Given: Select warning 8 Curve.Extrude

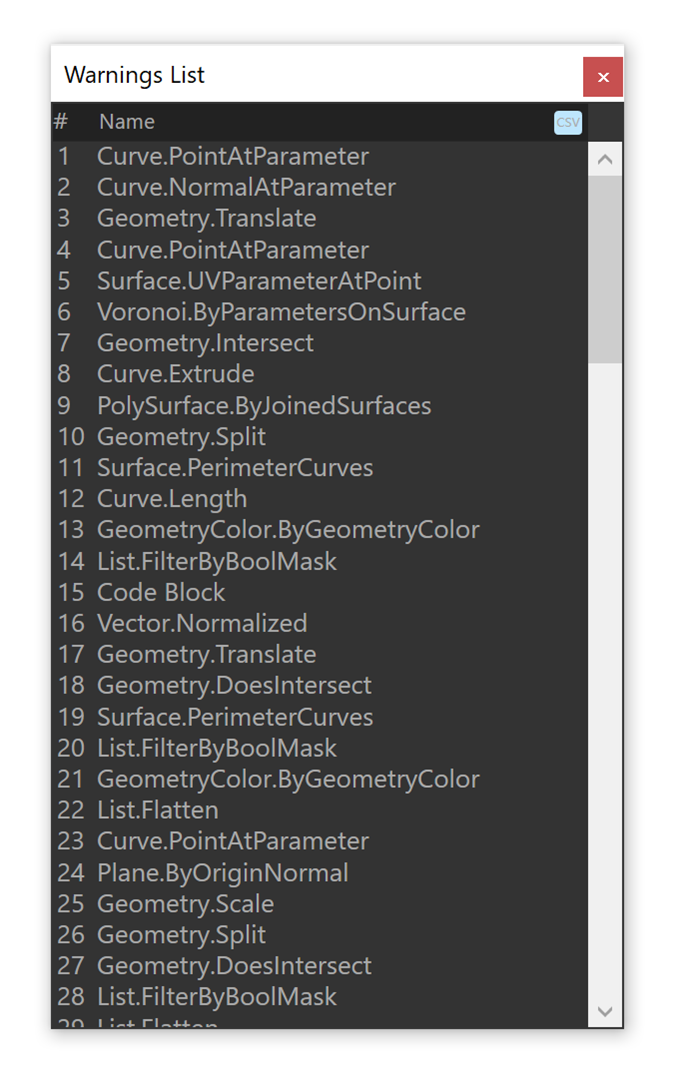Looking at the screenshot, I should pos(176,374).
